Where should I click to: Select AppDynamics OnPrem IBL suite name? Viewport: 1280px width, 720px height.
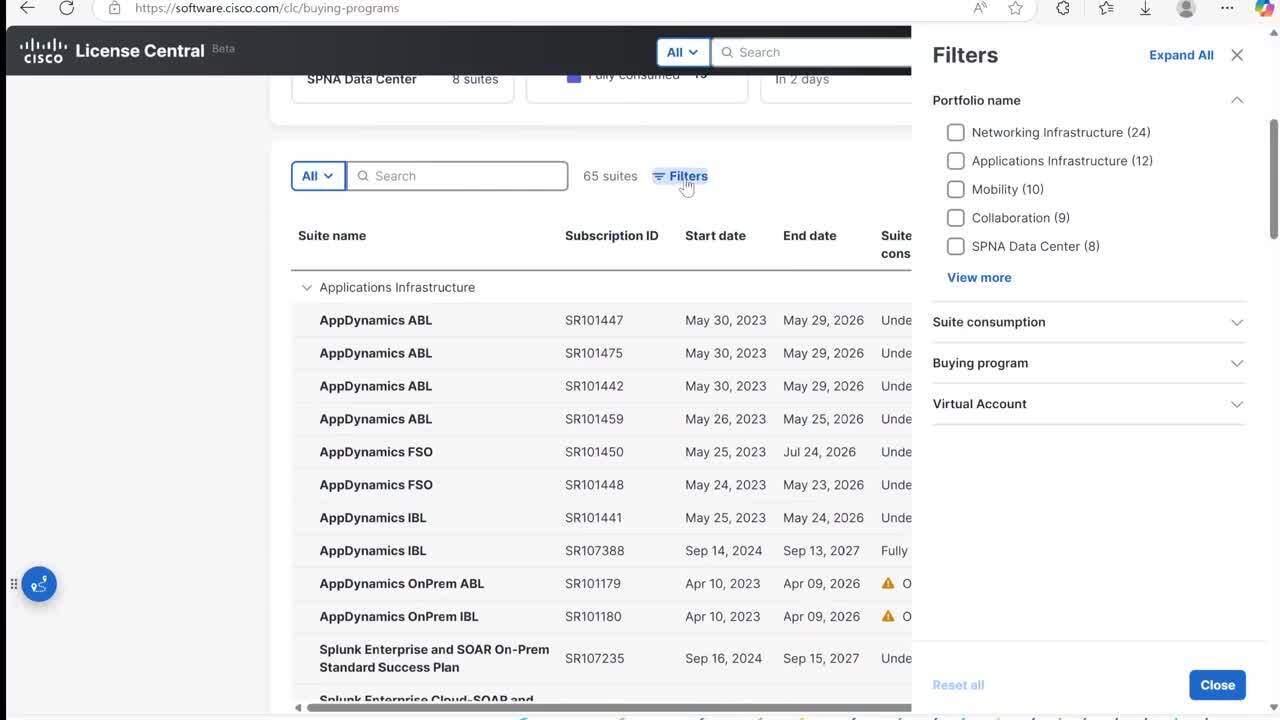(399, 617)
